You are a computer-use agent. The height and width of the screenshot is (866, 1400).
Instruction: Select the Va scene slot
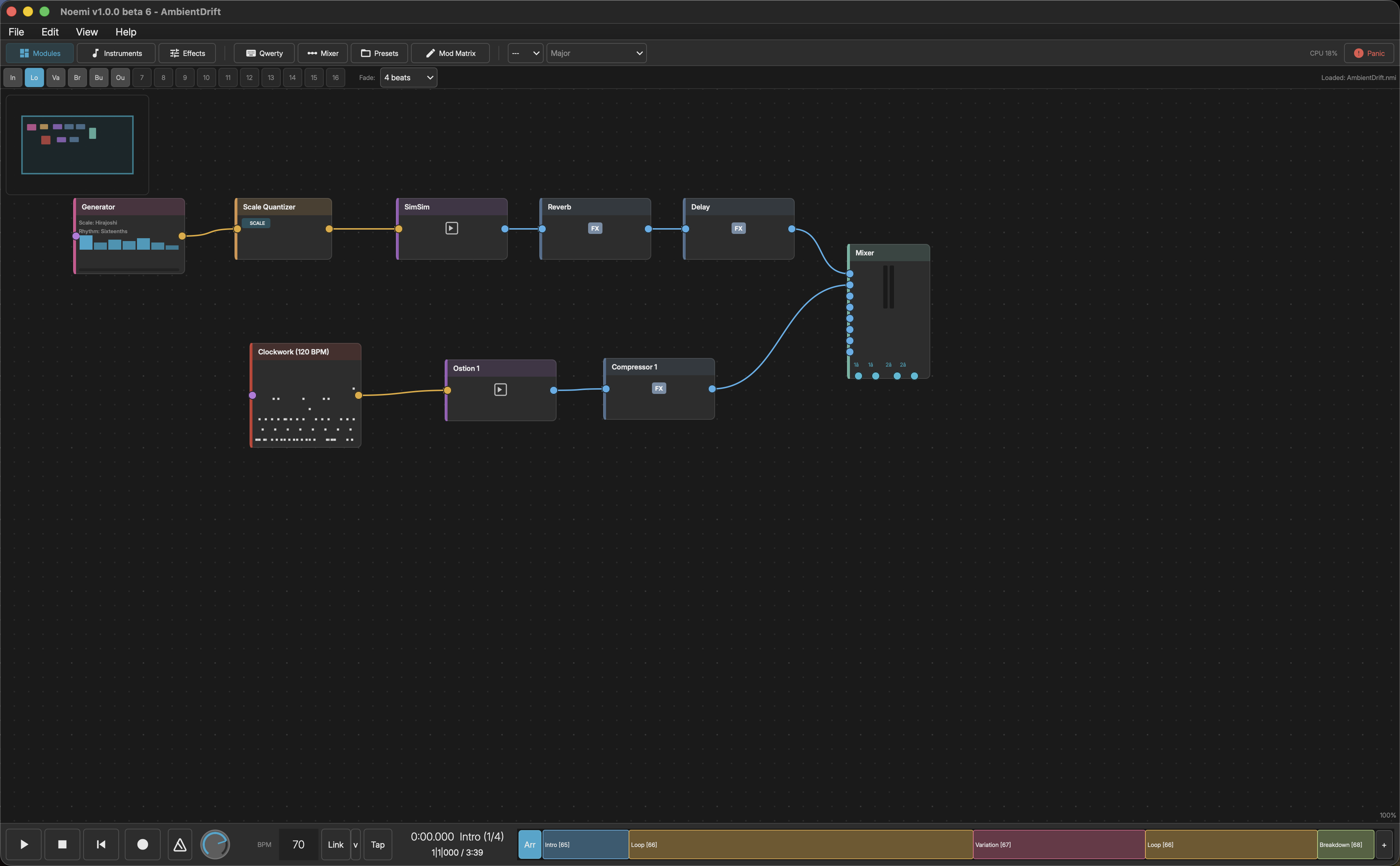(56, 78)
